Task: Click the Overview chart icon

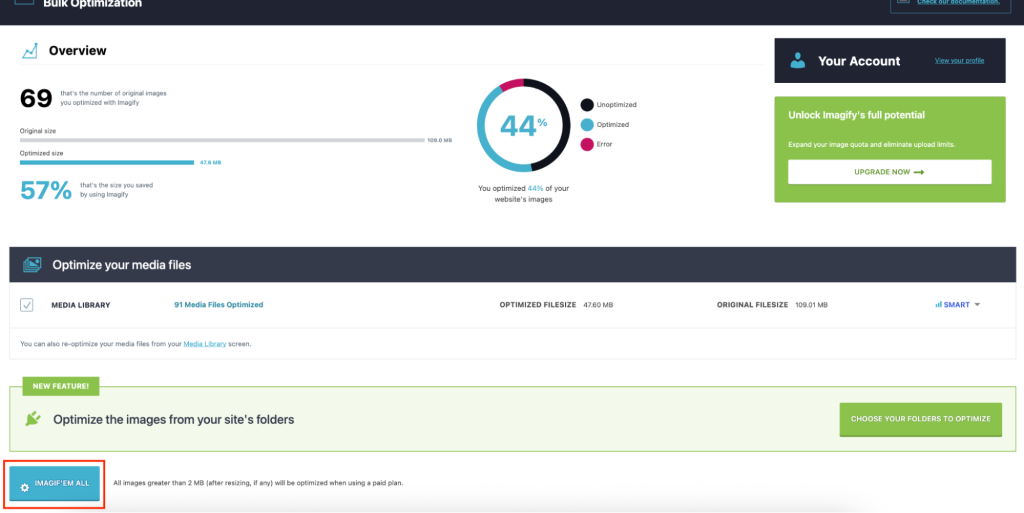Action: (29, 51)
